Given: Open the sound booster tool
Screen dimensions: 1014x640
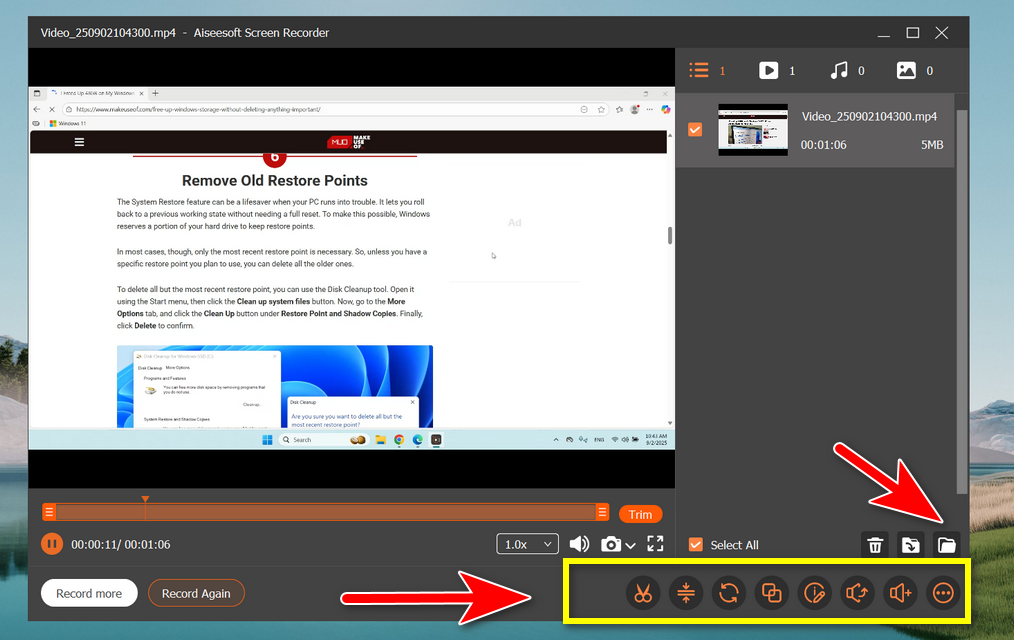Looking at the screenshot, I should pyautogui.click(x=900, y=593).
